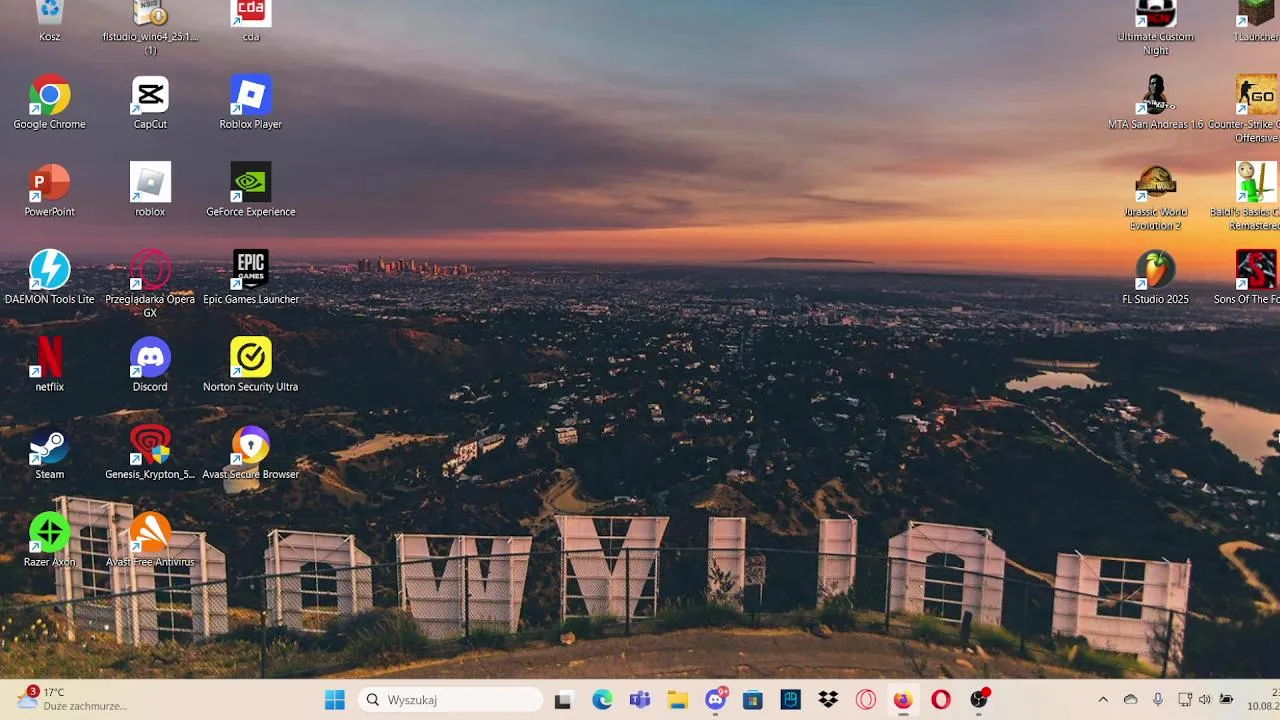Open the taskbar clock and date
The width and height of the screenshot is (1280, 720).
[1263, 699]
